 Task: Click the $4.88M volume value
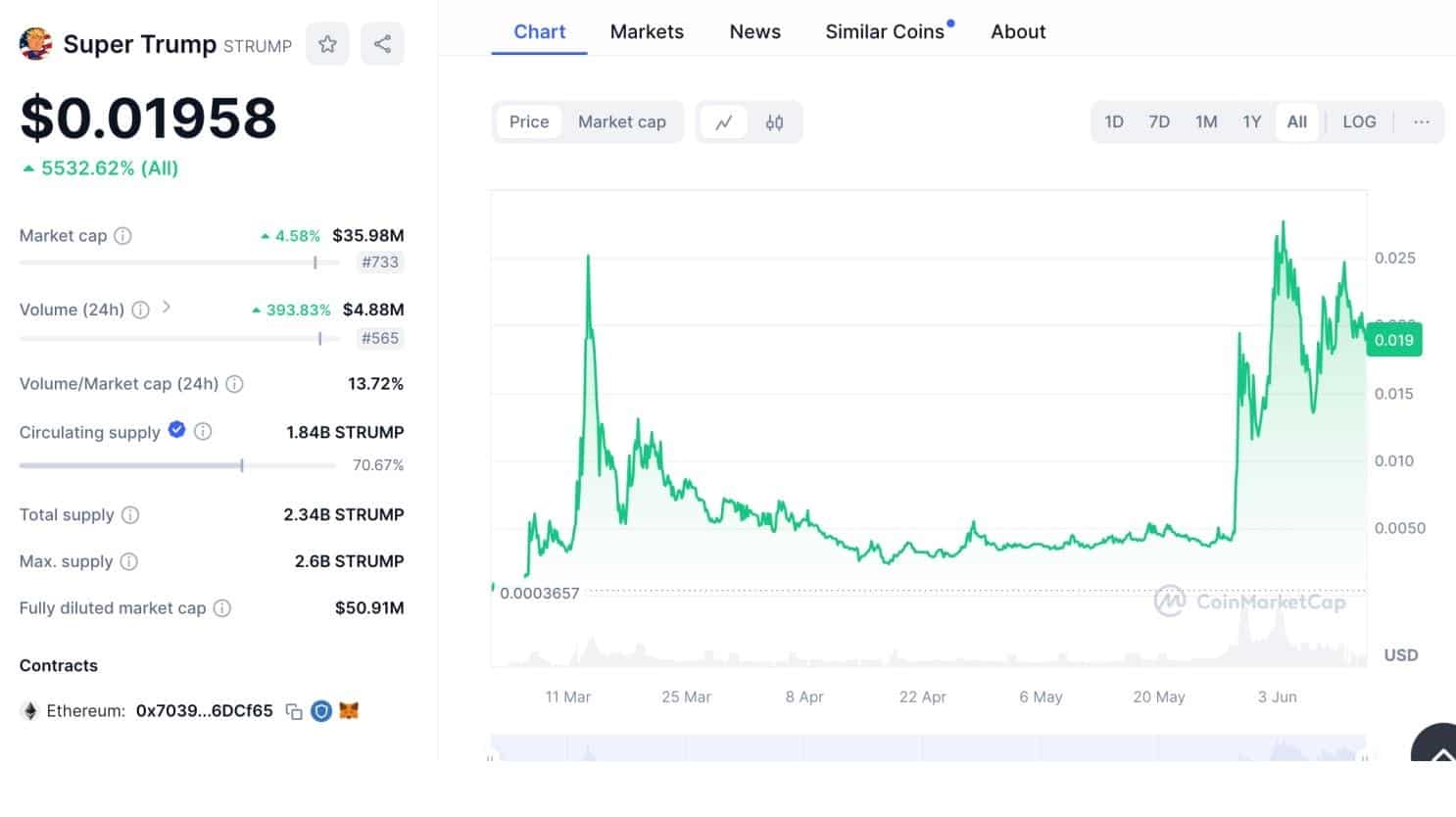click(373, 310)
